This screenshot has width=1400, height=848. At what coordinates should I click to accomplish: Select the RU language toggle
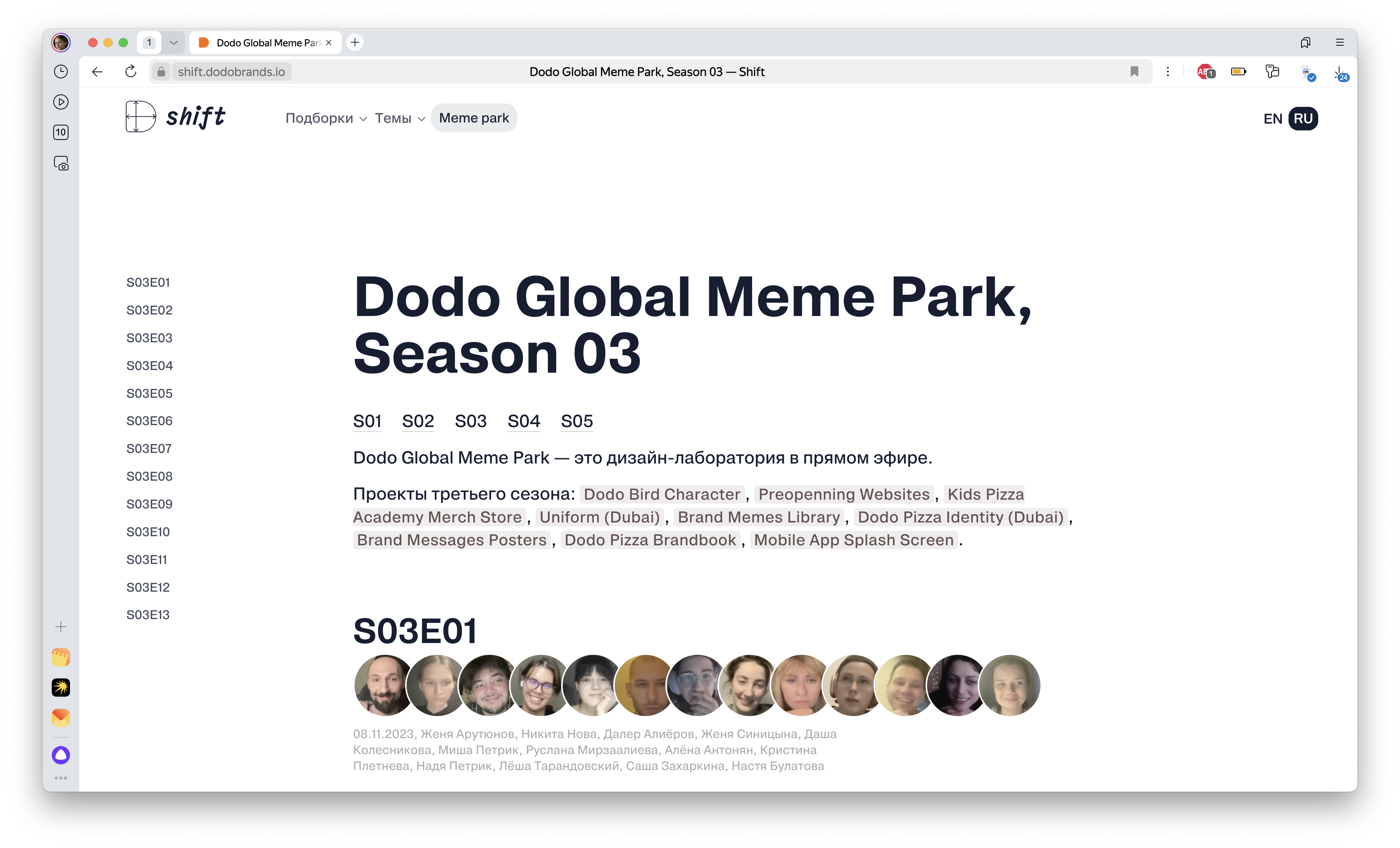point(1303,119)
